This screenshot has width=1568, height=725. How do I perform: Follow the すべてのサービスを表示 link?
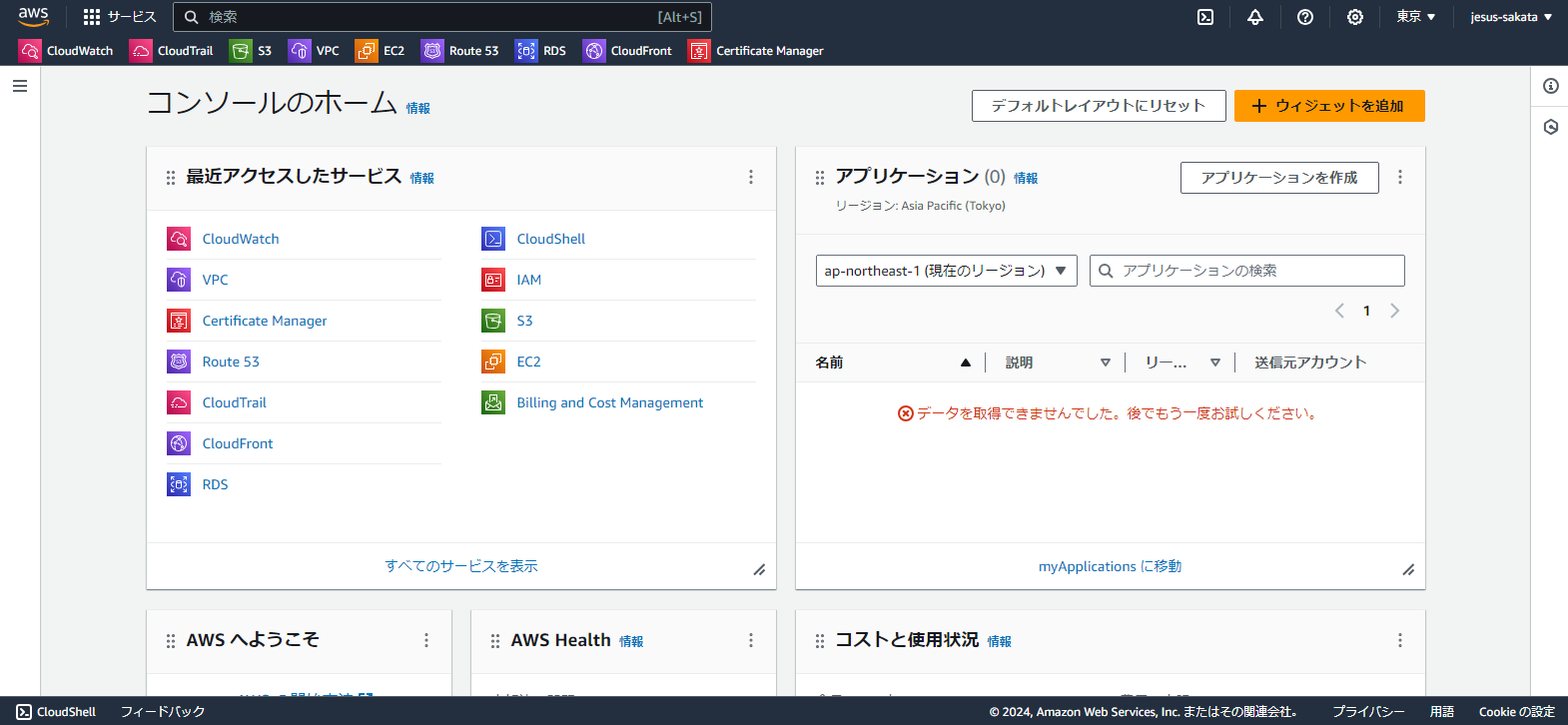point(461,566)
